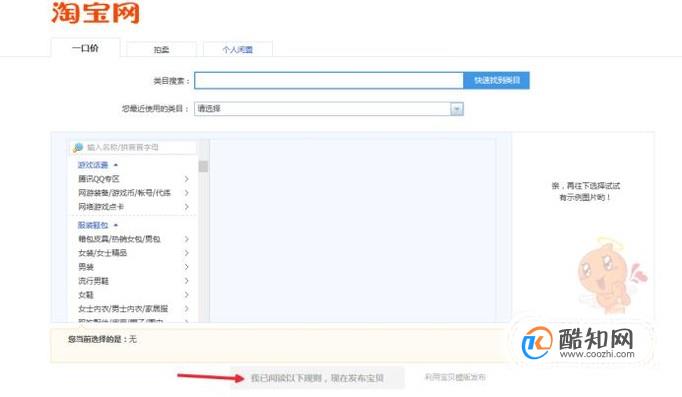The height and width of the screenshot is (397, 682).
Task: Expand the arrow next to 女装/女士精品
Action: point(187,253)
